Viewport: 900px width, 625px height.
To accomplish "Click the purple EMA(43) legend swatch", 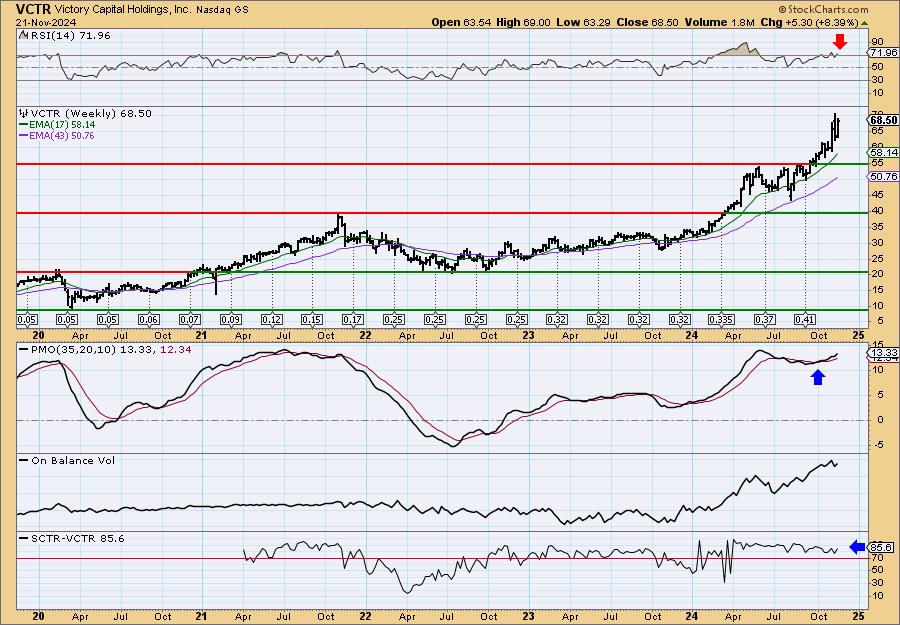I will click(x=24, y=136).
